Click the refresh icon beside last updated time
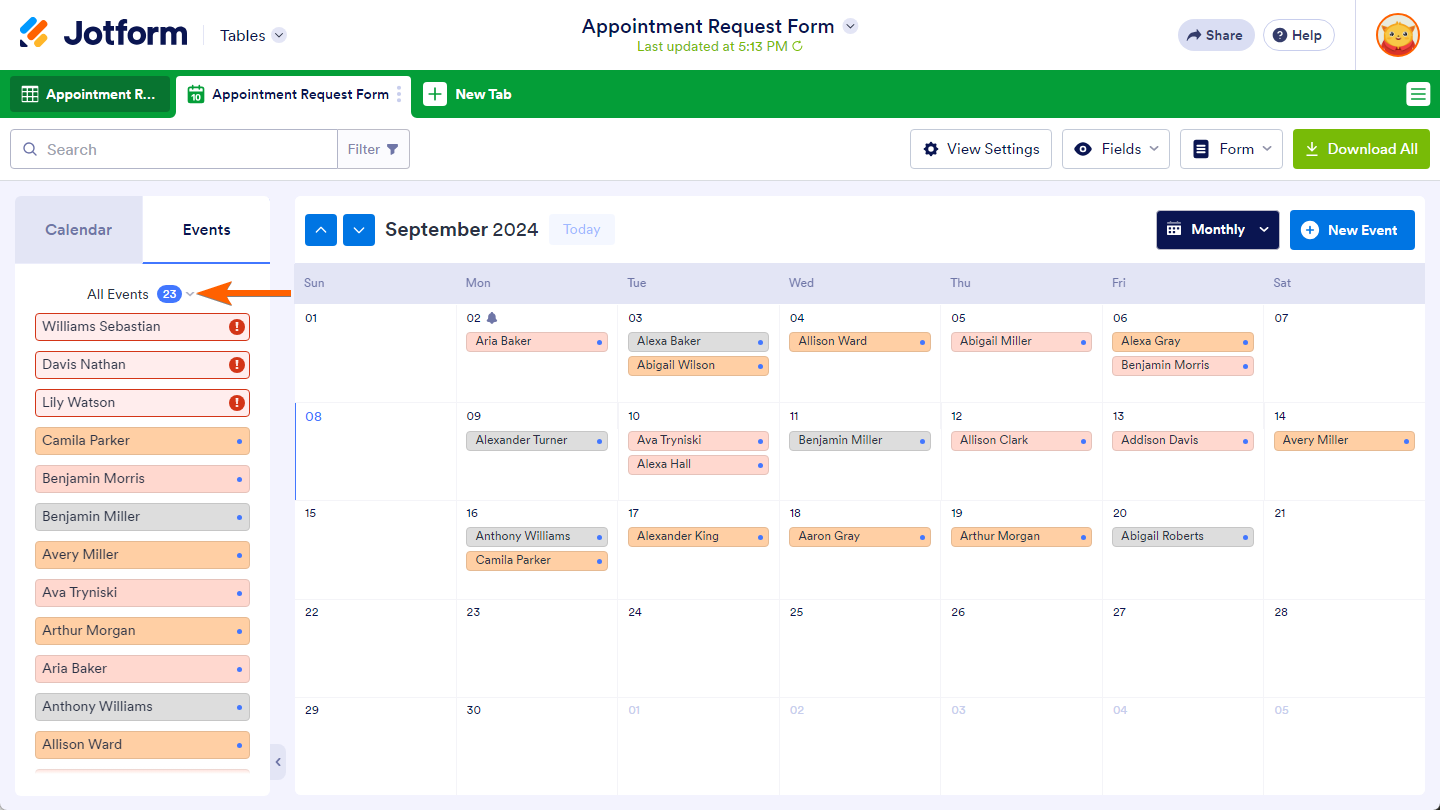 (x=797, y=47)
